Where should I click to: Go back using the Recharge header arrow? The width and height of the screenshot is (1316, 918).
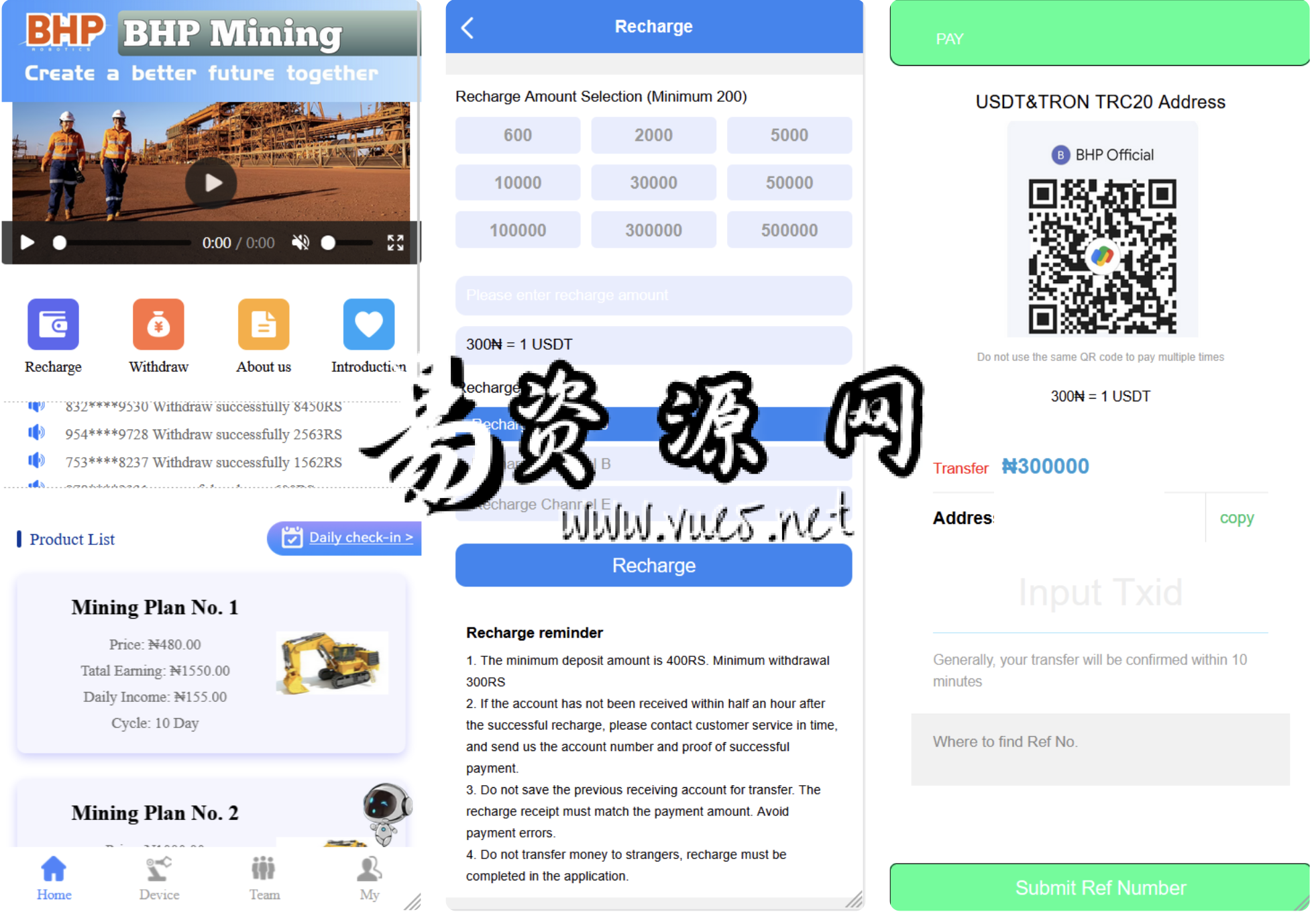click(468, 28)
